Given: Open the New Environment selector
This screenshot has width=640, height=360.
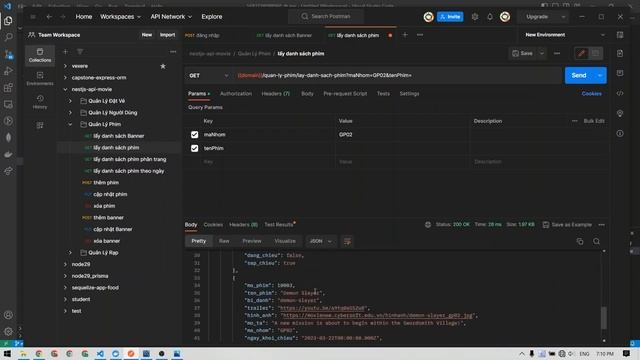Looking at the screenshot, I should coord(565,35).
